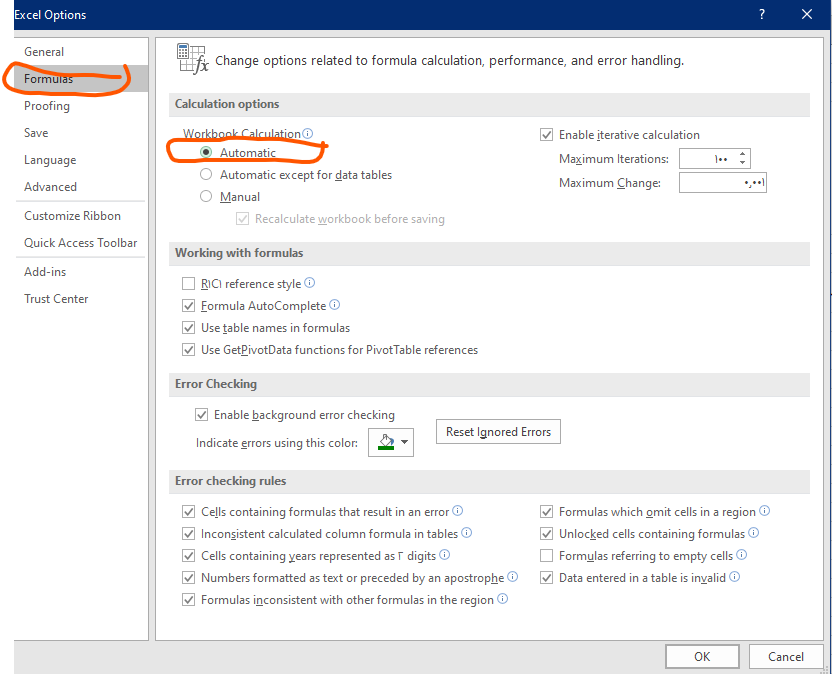Screen dimensions: 832x674
Task: Select Automatic except for data tables
Action: (x=206, y=175)
